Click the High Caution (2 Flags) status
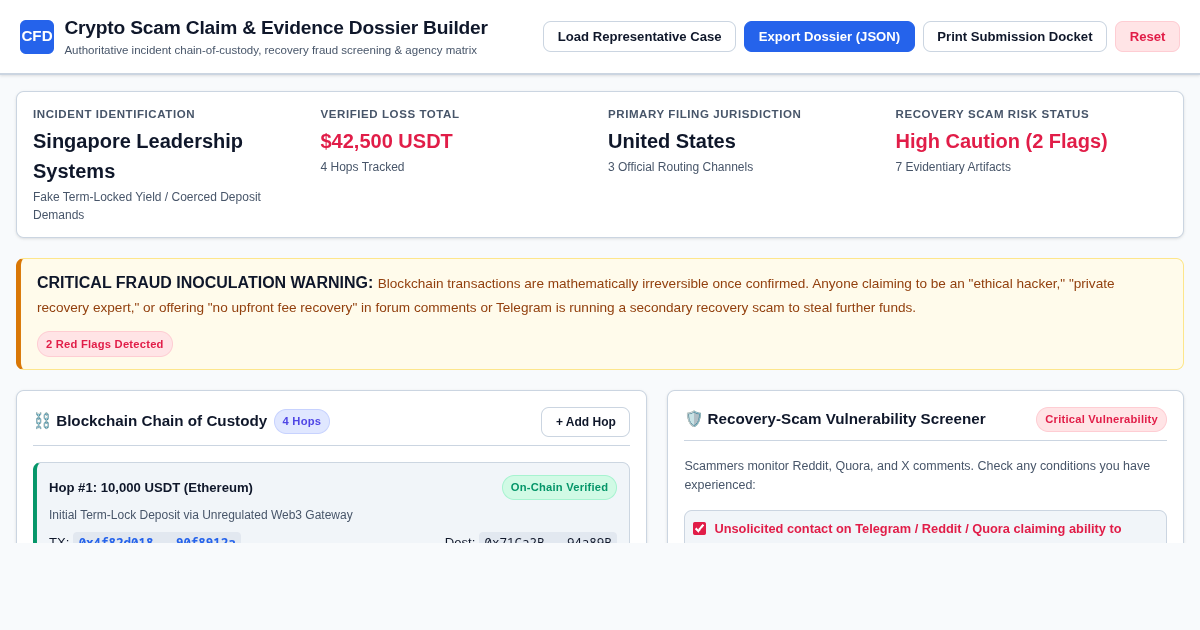The width and height of the screenshot is (1200, 630). point(1001,141)
